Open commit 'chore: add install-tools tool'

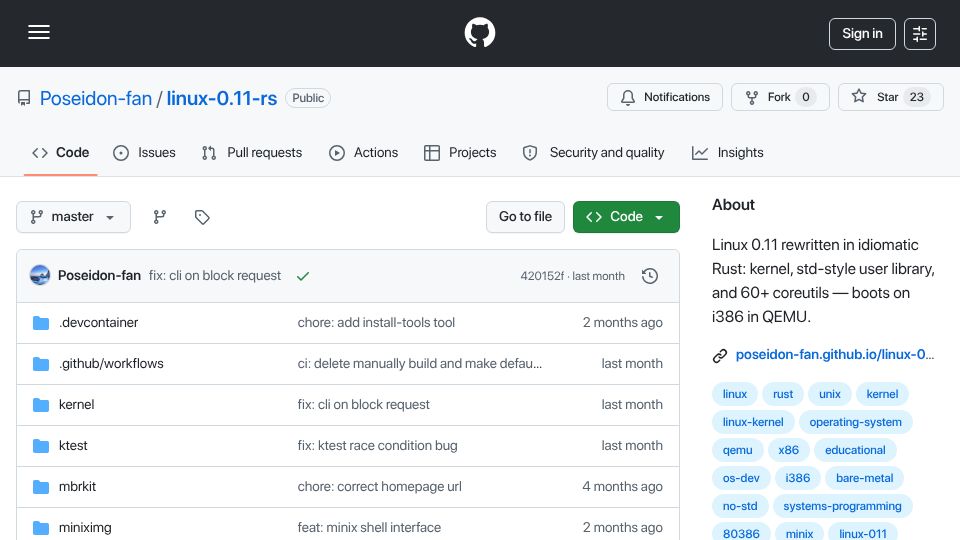[376, 323]
